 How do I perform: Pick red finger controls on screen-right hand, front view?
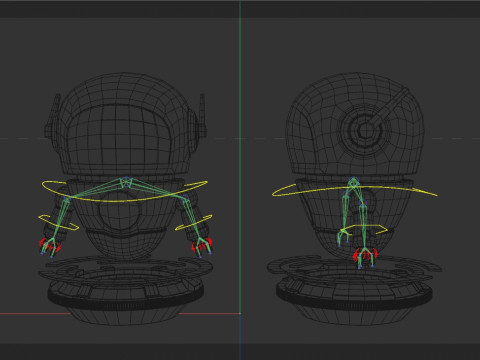[x=202, y=247]
